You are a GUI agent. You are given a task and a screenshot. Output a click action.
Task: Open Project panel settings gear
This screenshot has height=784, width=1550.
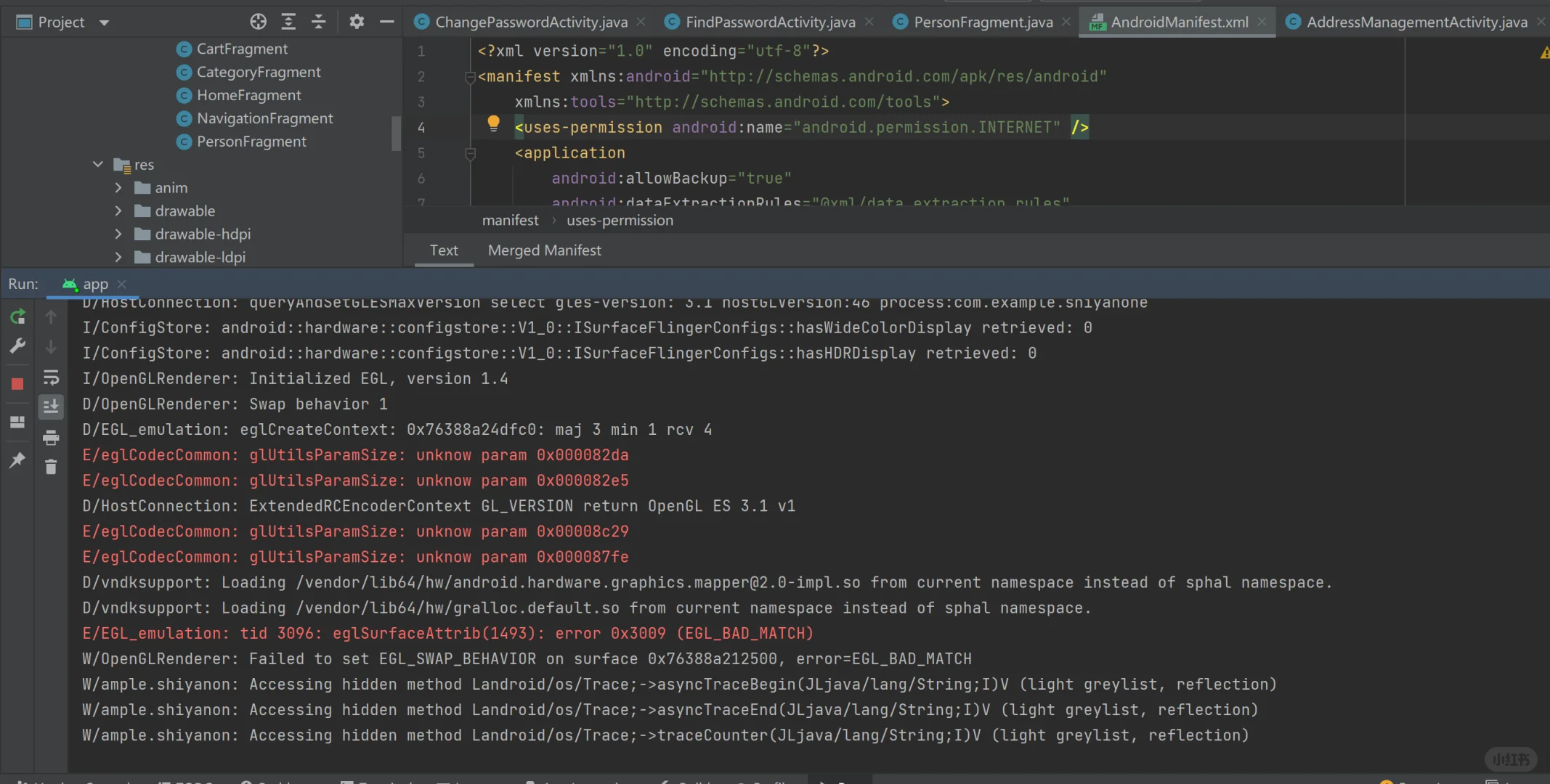(x=356, y=22)
